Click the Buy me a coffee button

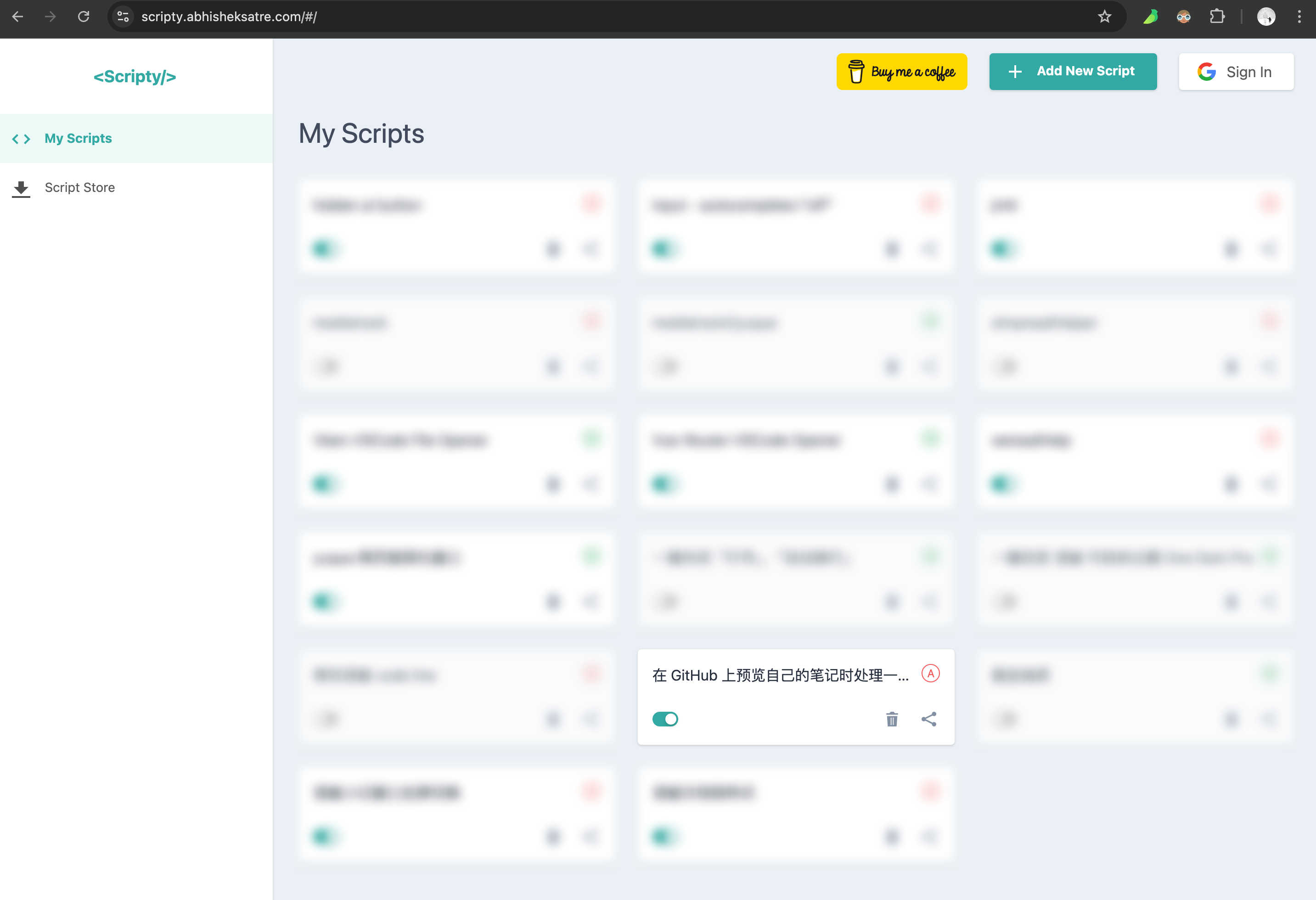click(x=901, y=72)
